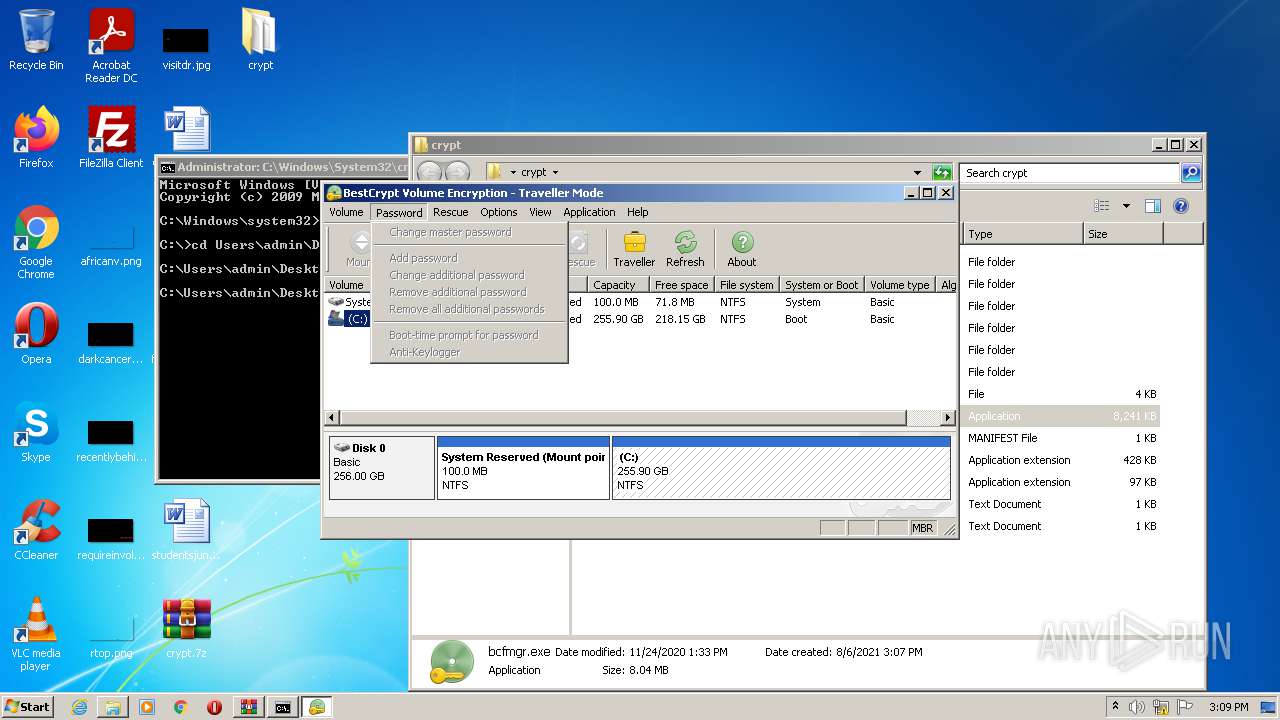The image size is (1280, 720).
Task: Select the Disk 0 Basic panel
Action: point(381,467)
